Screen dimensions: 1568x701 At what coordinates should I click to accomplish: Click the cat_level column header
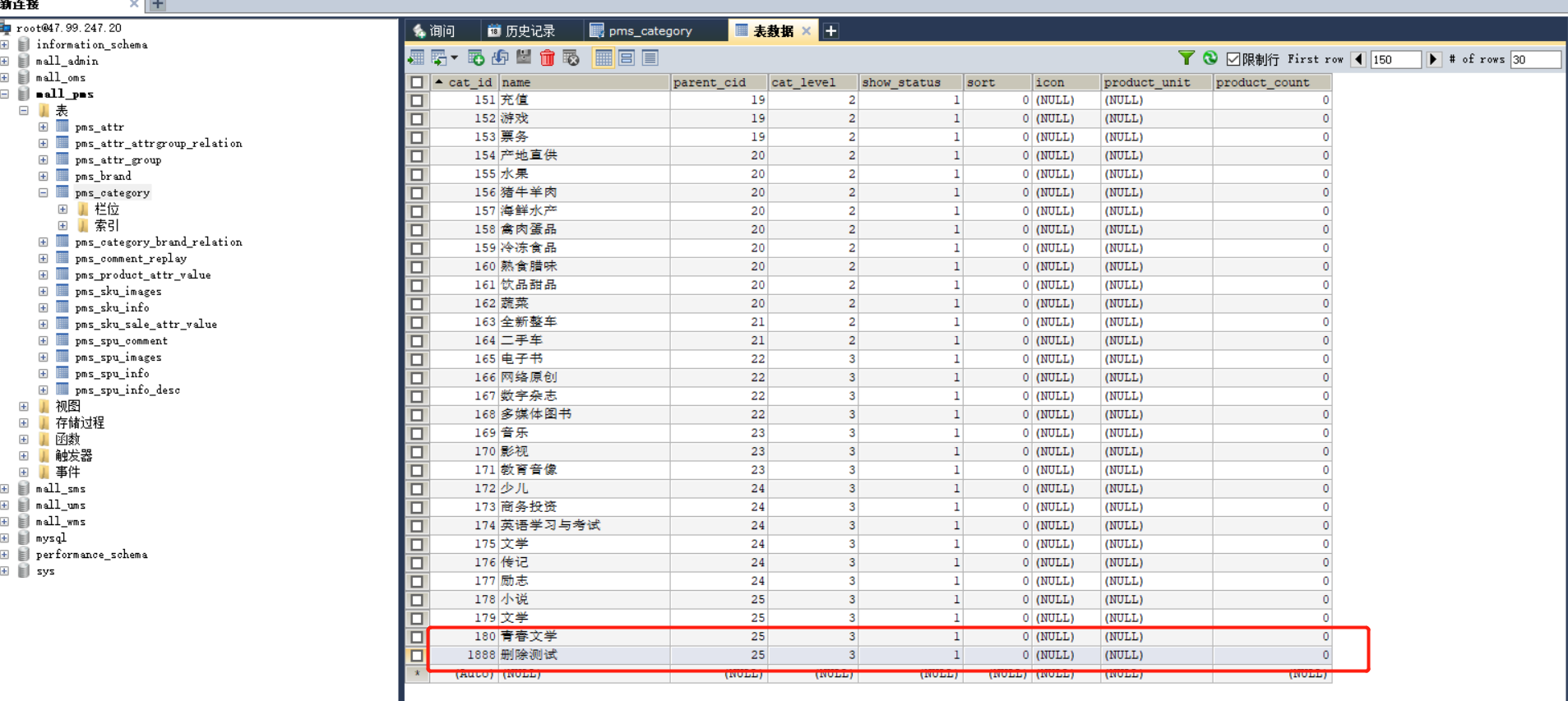(x=813, y=82)
